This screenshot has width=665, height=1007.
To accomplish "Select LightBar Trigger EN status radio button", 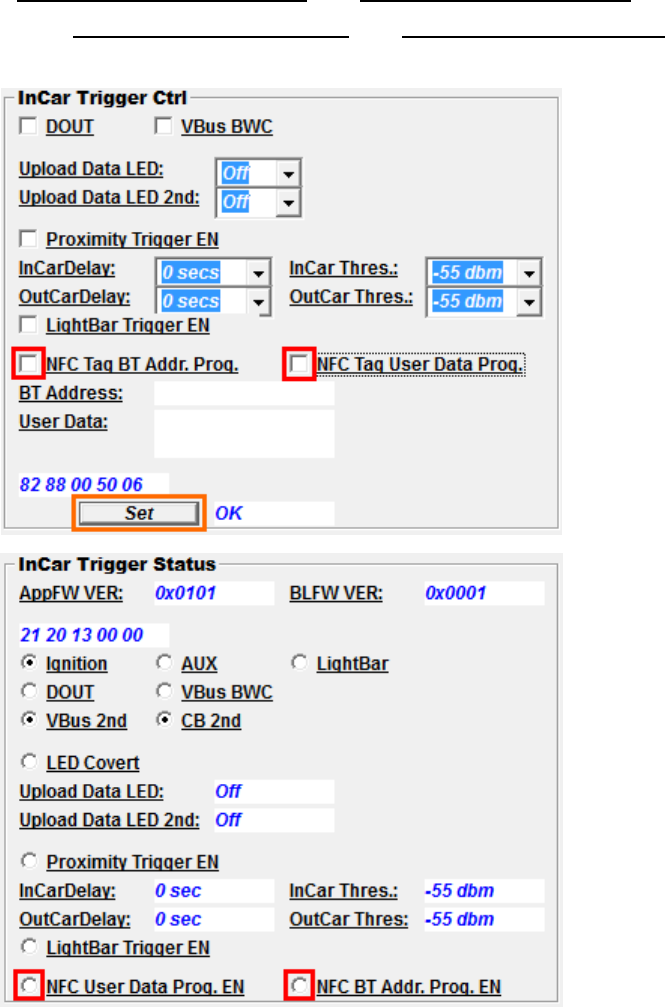I will [x=29, y=946].
